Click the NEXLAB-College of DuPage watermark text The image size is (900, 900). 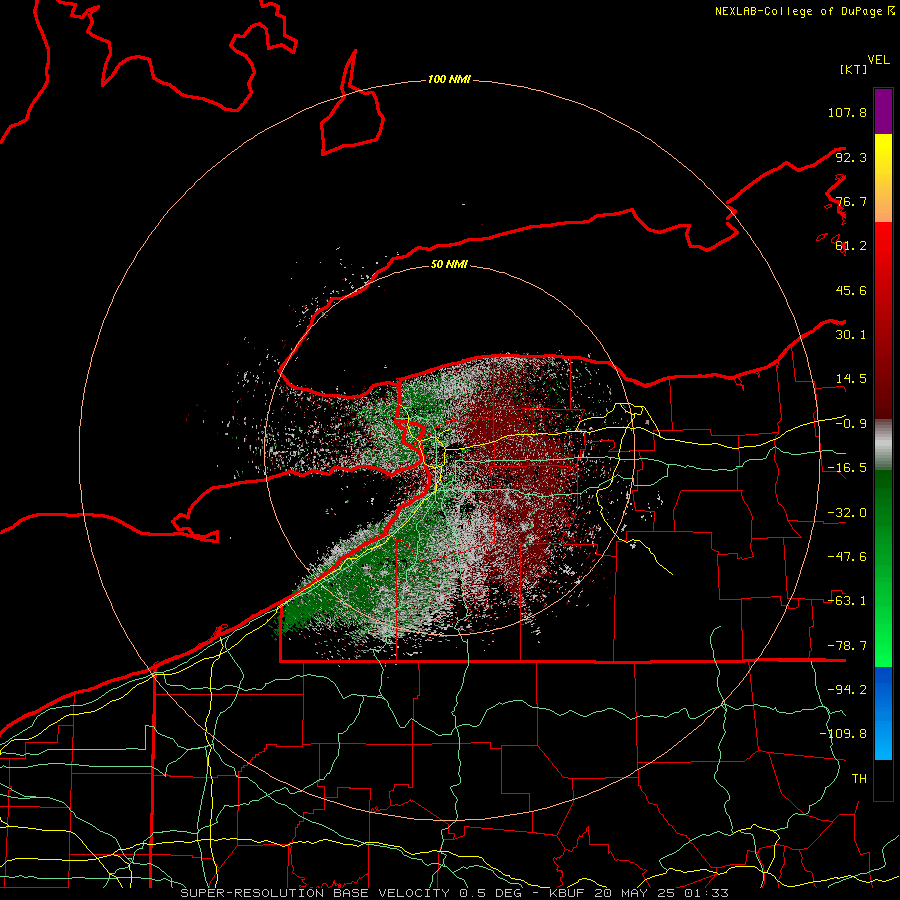798,11
